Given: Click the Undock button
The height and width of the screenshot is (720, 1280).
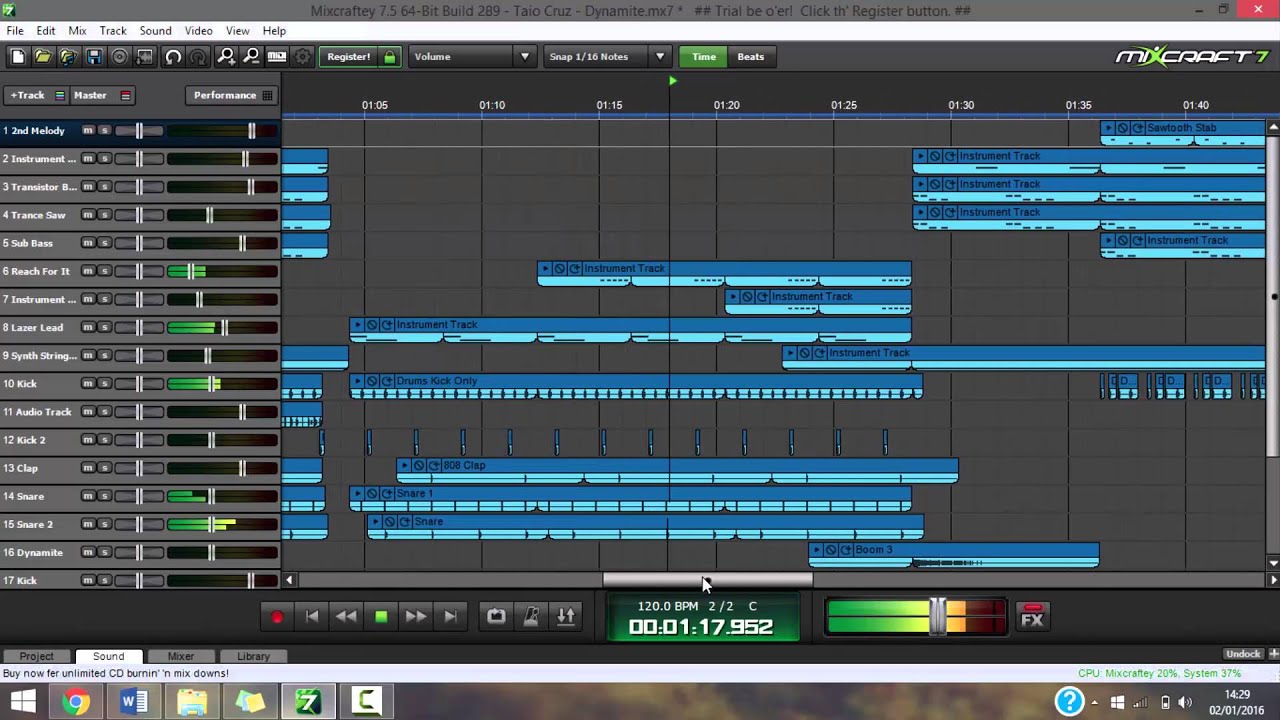Looking at the screenshot, I should click(1243, 654).
